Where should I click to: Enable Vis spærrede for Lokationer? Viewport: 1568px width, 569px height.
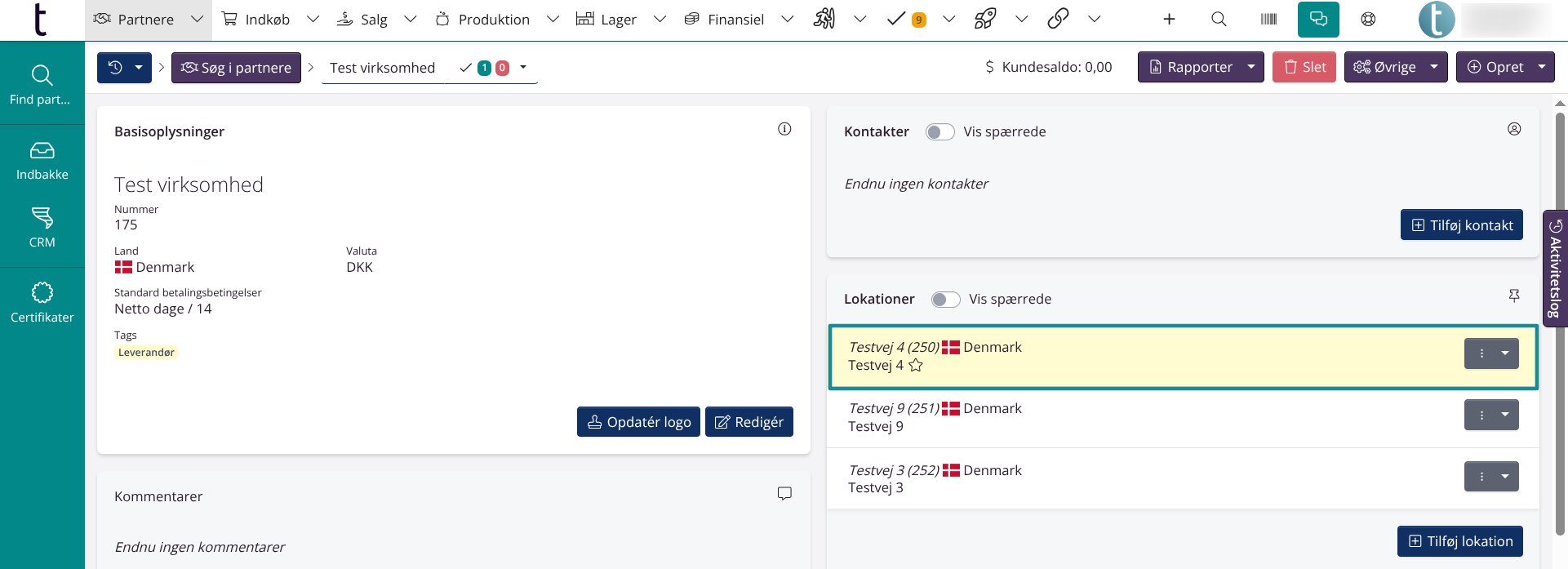[945, 300]
